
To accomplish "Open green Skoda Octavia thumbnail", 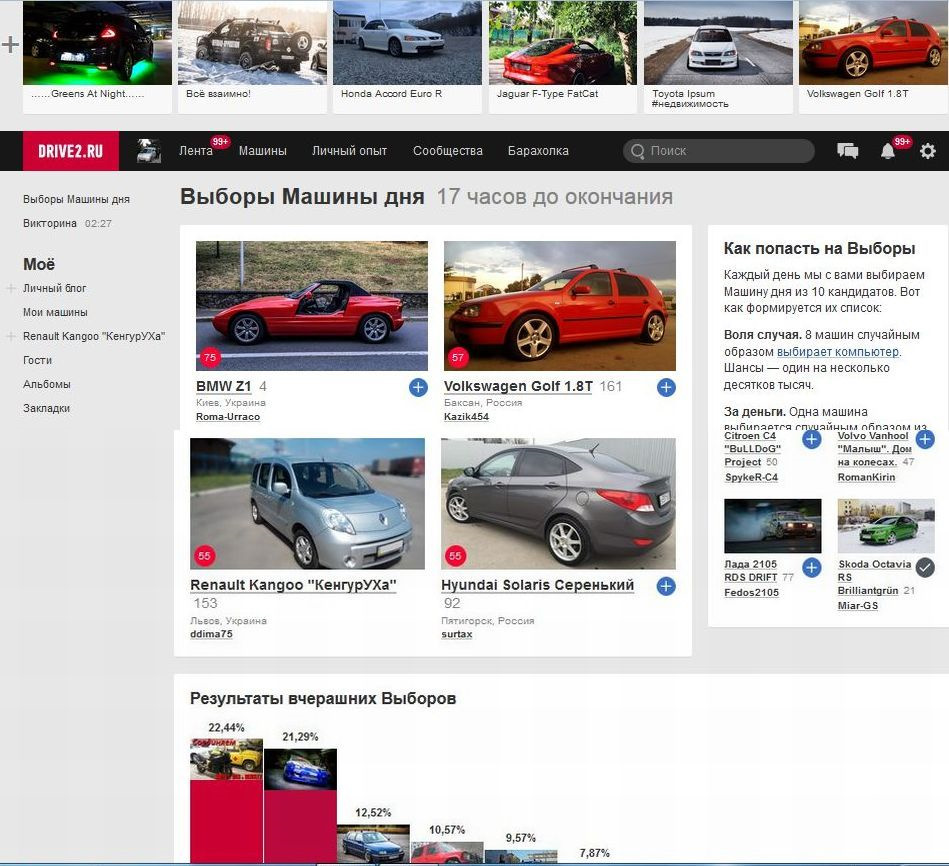I will (886, 526).
